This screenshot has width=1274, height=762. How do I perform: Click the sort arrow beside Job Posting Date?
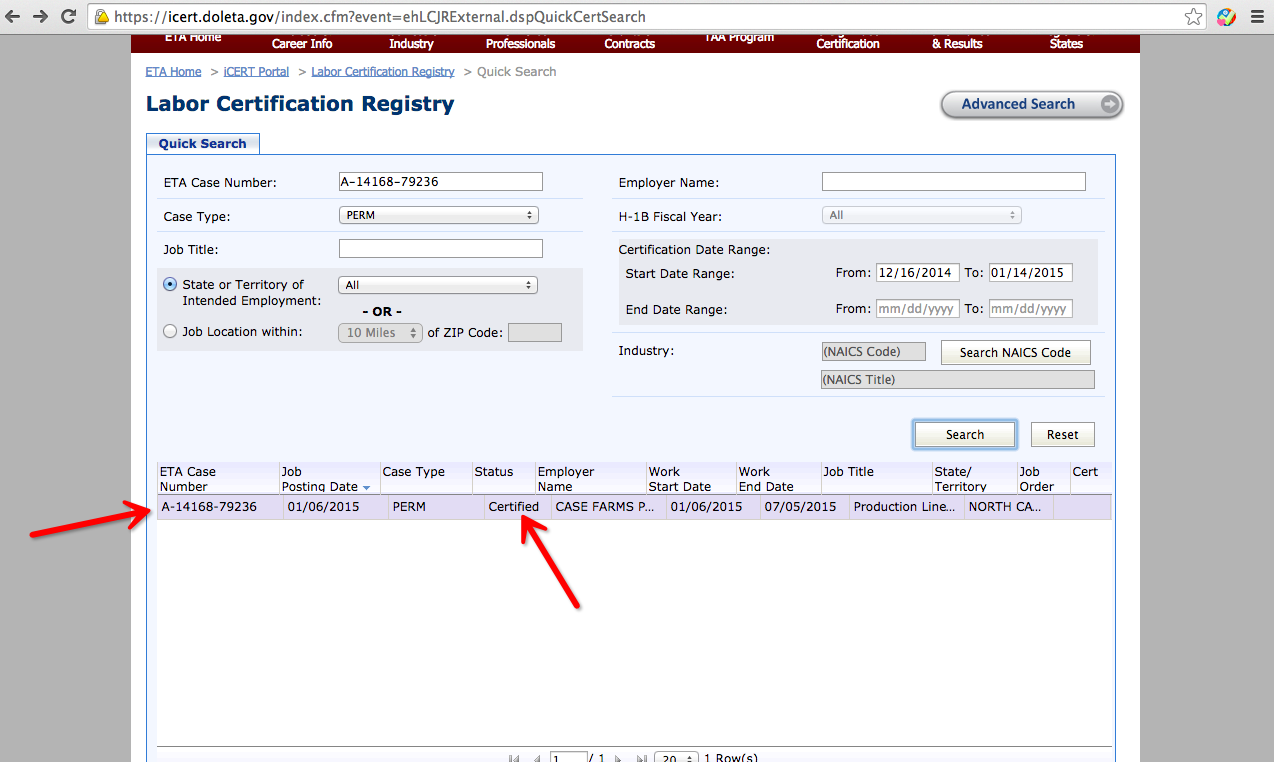pos(366,487)
